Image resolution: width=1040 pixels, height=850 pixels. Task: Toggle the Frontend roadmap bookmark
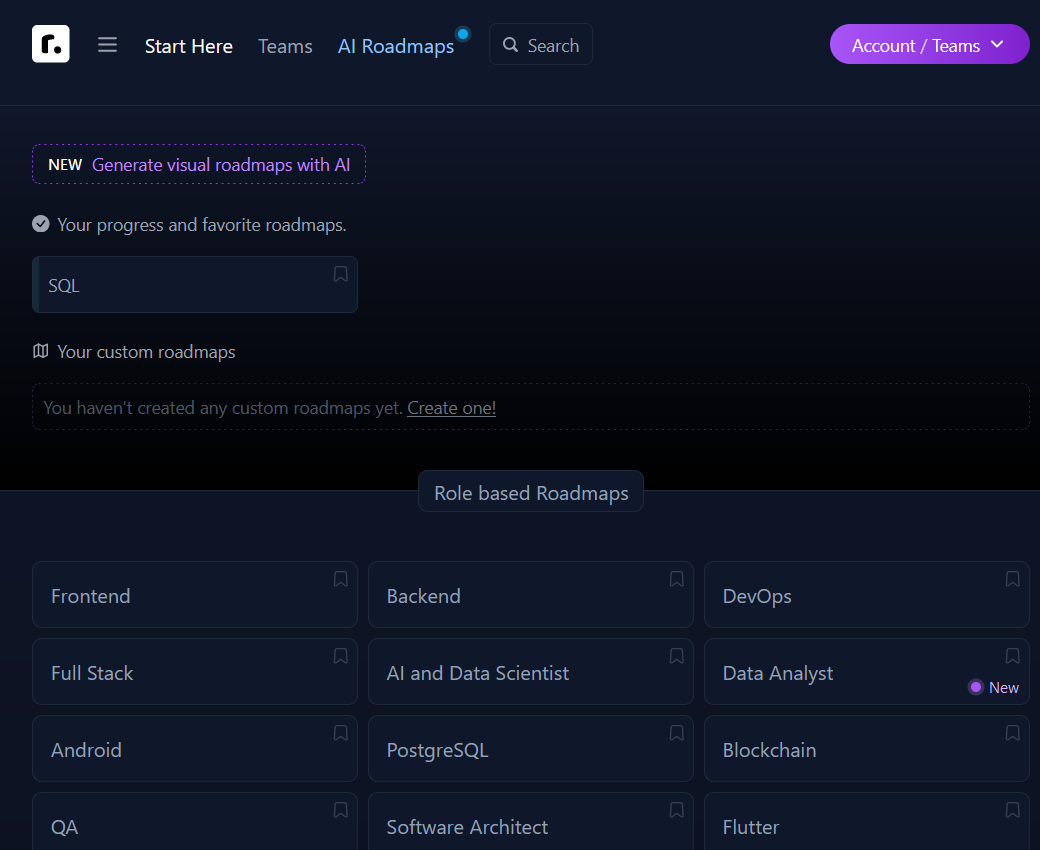(340, 579)
